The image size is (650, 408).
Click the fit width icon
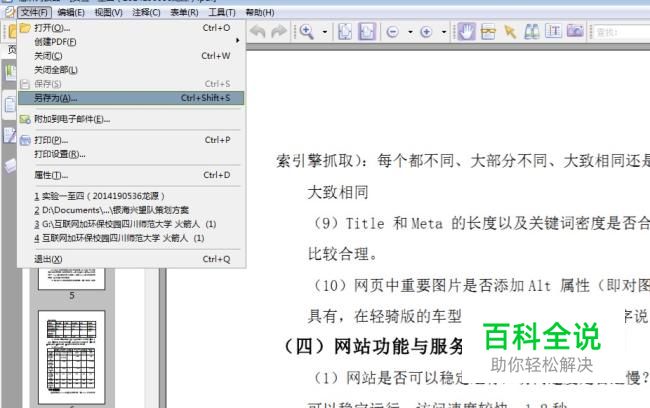pos(367,32)
